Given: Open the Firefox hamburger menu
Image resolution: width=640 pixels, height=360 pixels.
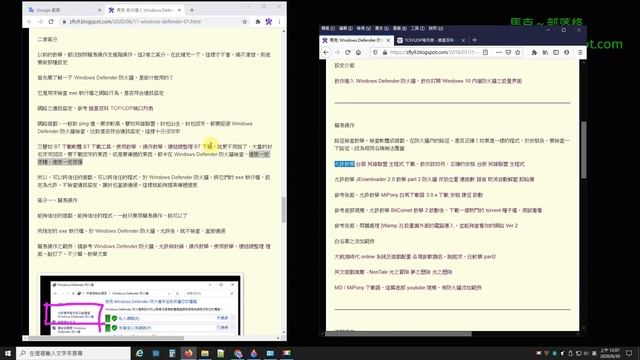Looking at the screenshot, I should click(x=580, y=52).
